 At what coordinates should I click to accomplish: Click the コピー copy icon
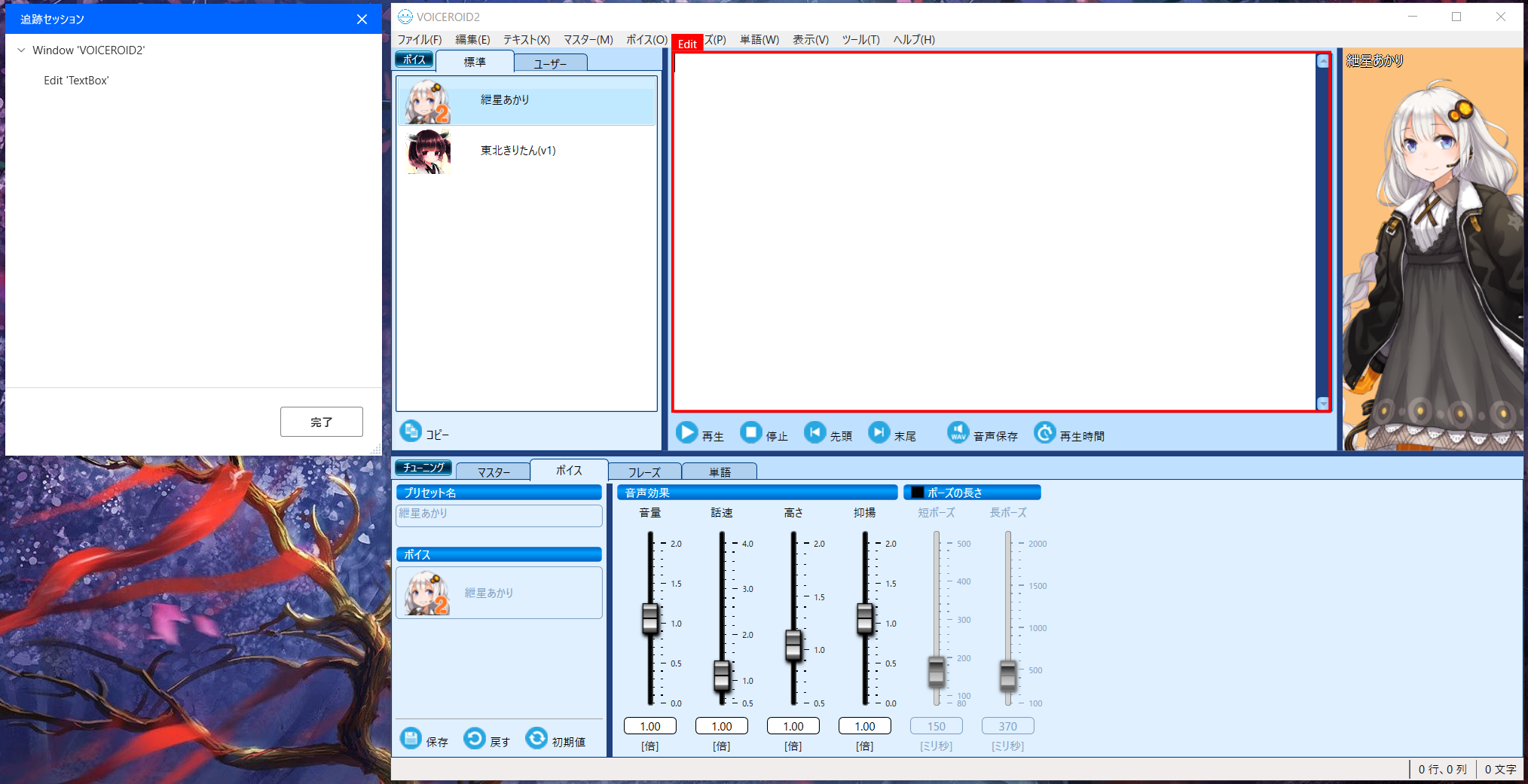coord(411,431)
